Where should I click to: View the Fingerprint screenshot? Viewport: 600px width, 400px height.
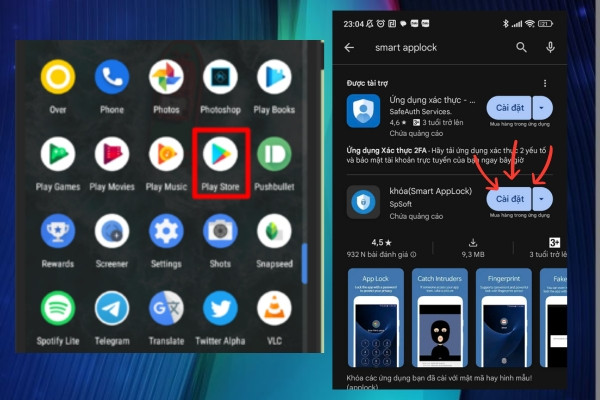pyautogui.click(x=504, y=318)
